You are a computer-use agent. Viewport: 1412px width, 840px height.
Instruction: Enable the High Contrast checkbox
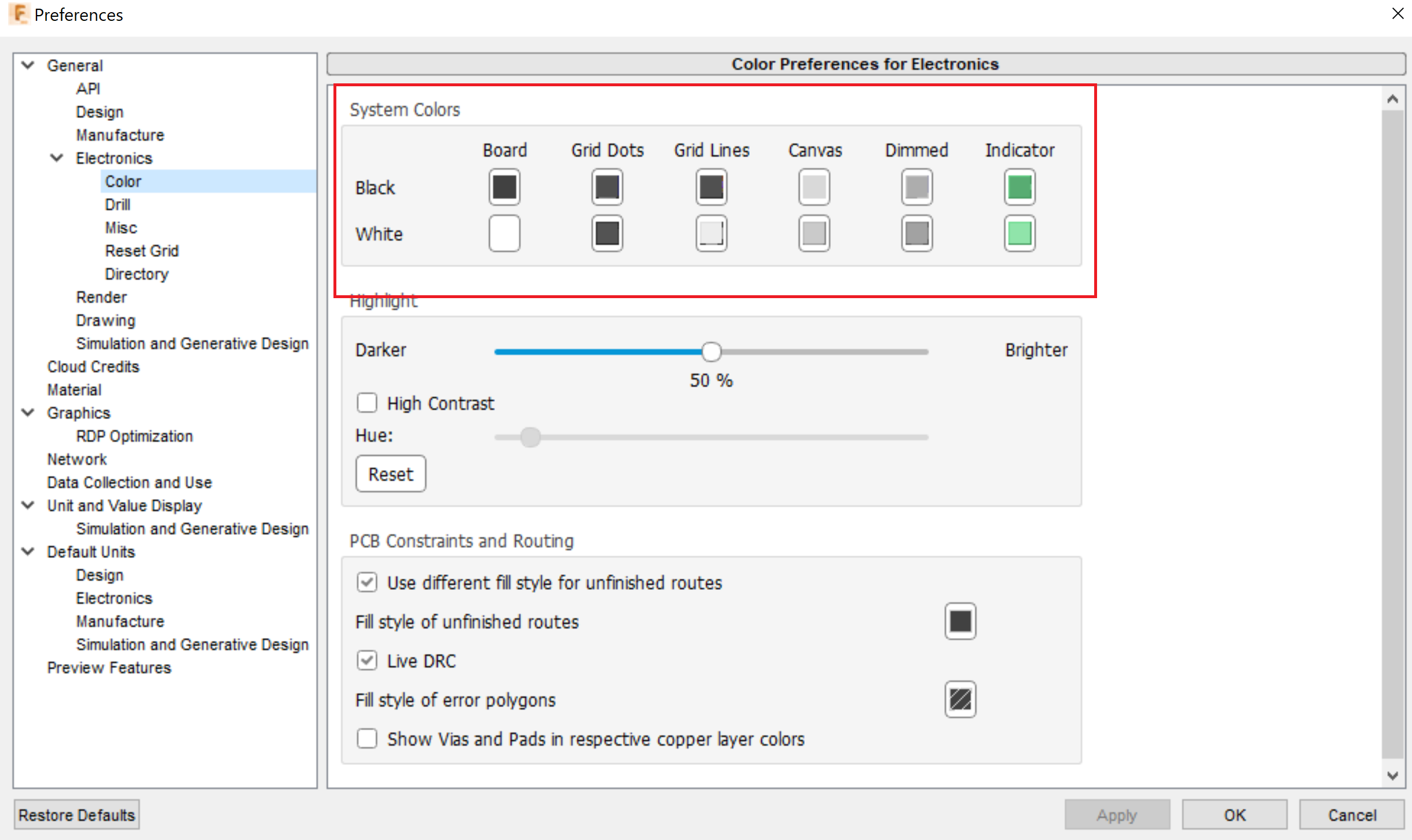tap(367, 403)
